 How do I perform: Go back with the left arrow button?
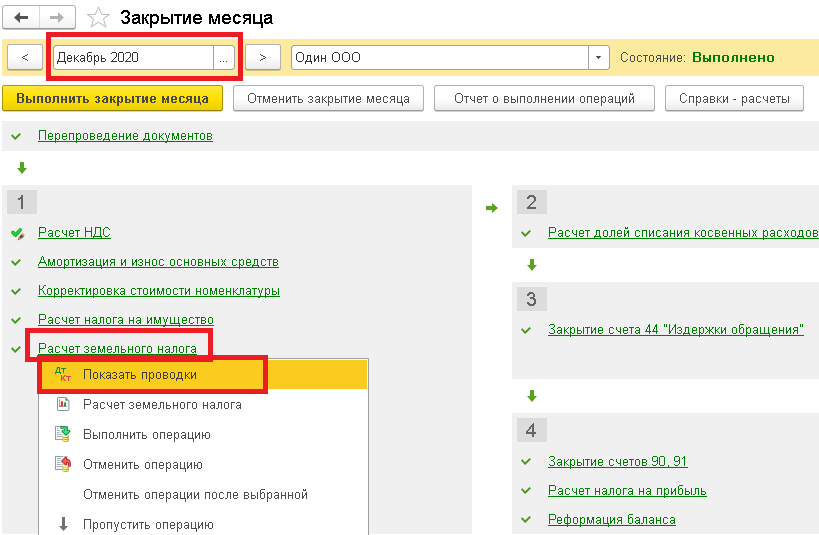click(x=21, y=17)
